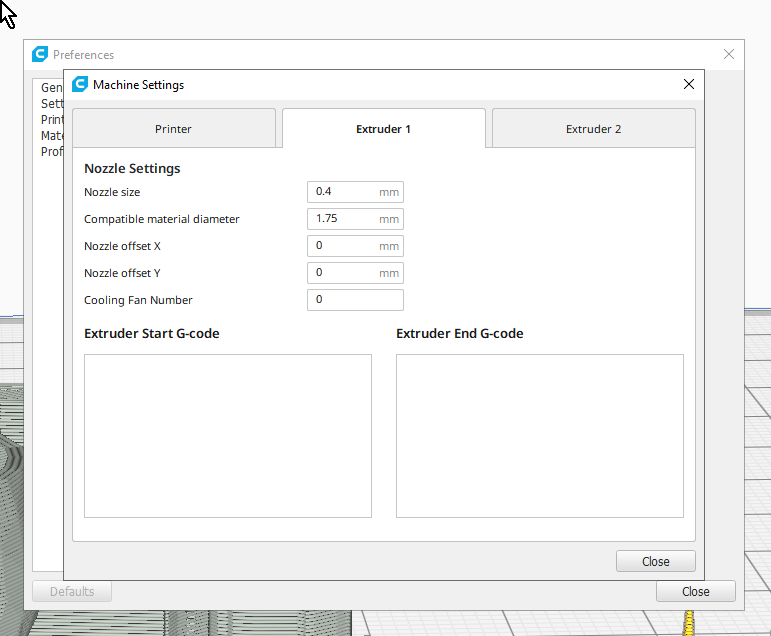Select the Materials item in Preferences list

52,135
